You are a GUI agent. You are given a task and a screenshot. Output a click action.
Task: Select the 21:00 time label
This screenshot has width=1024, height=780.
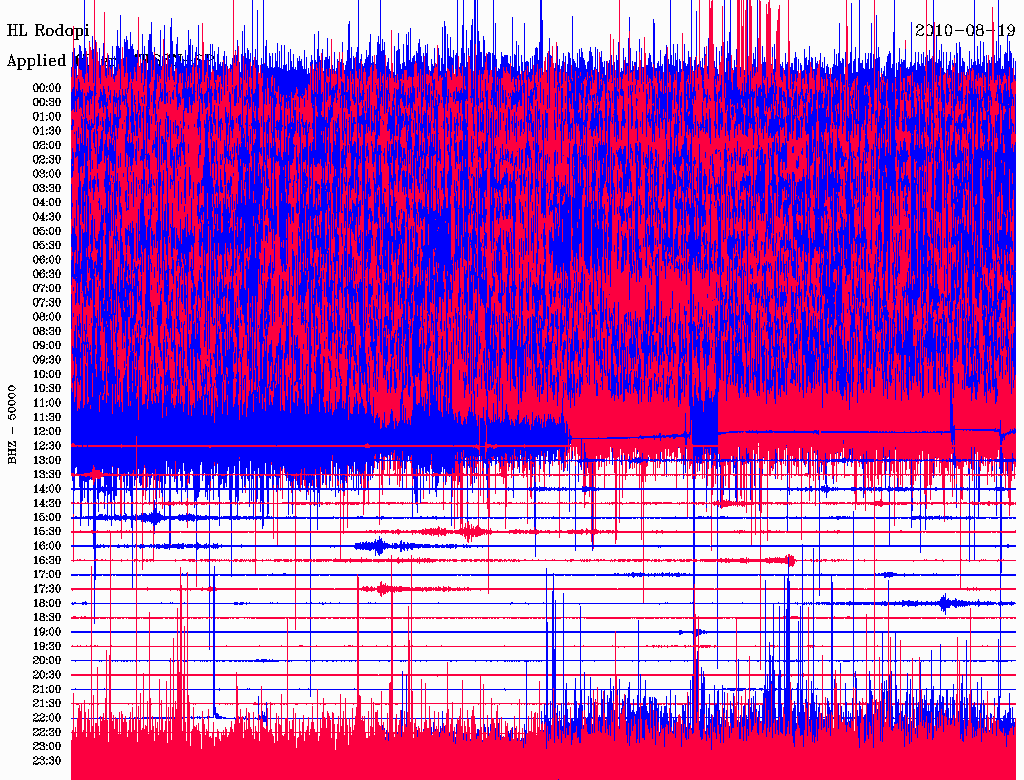pos(47,690)
